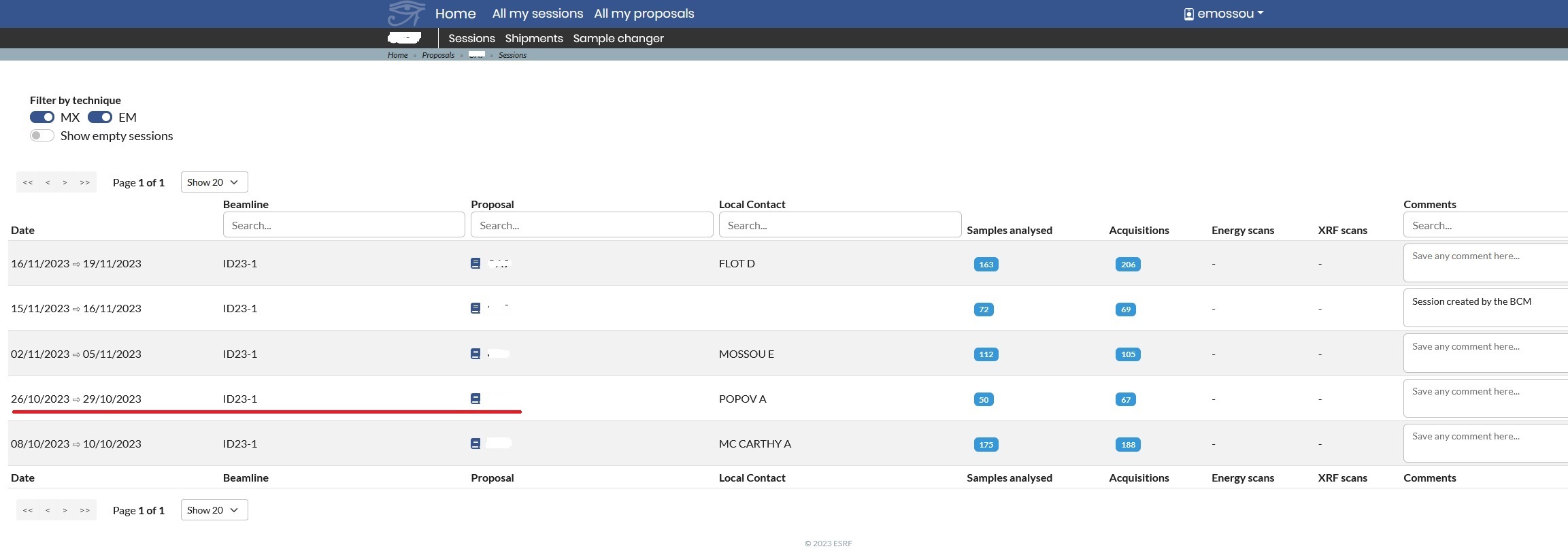Toggle the EM technique filter
This screenshot has width=1568, height=551.
point(100,117)
